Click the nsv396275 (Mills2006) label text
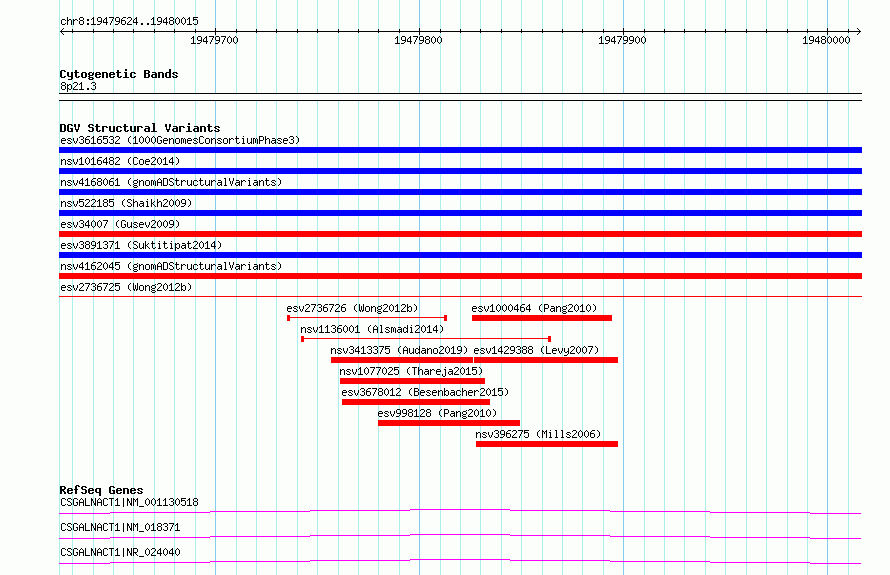The height and width of the screenshot is (575, 890). click(538, 434)
